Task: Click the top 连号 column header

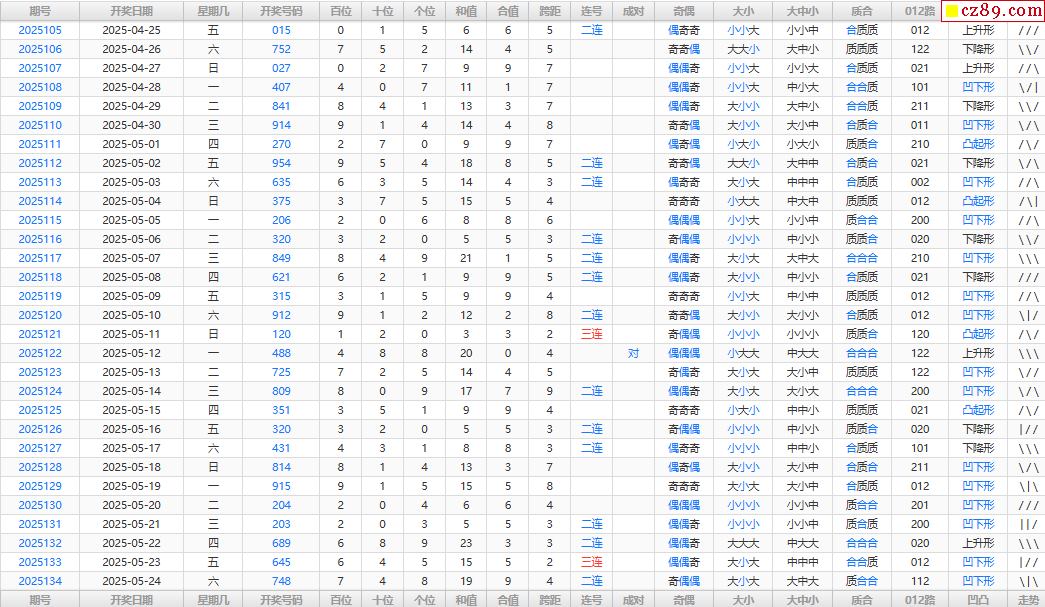Action: [x=592, y=11]
